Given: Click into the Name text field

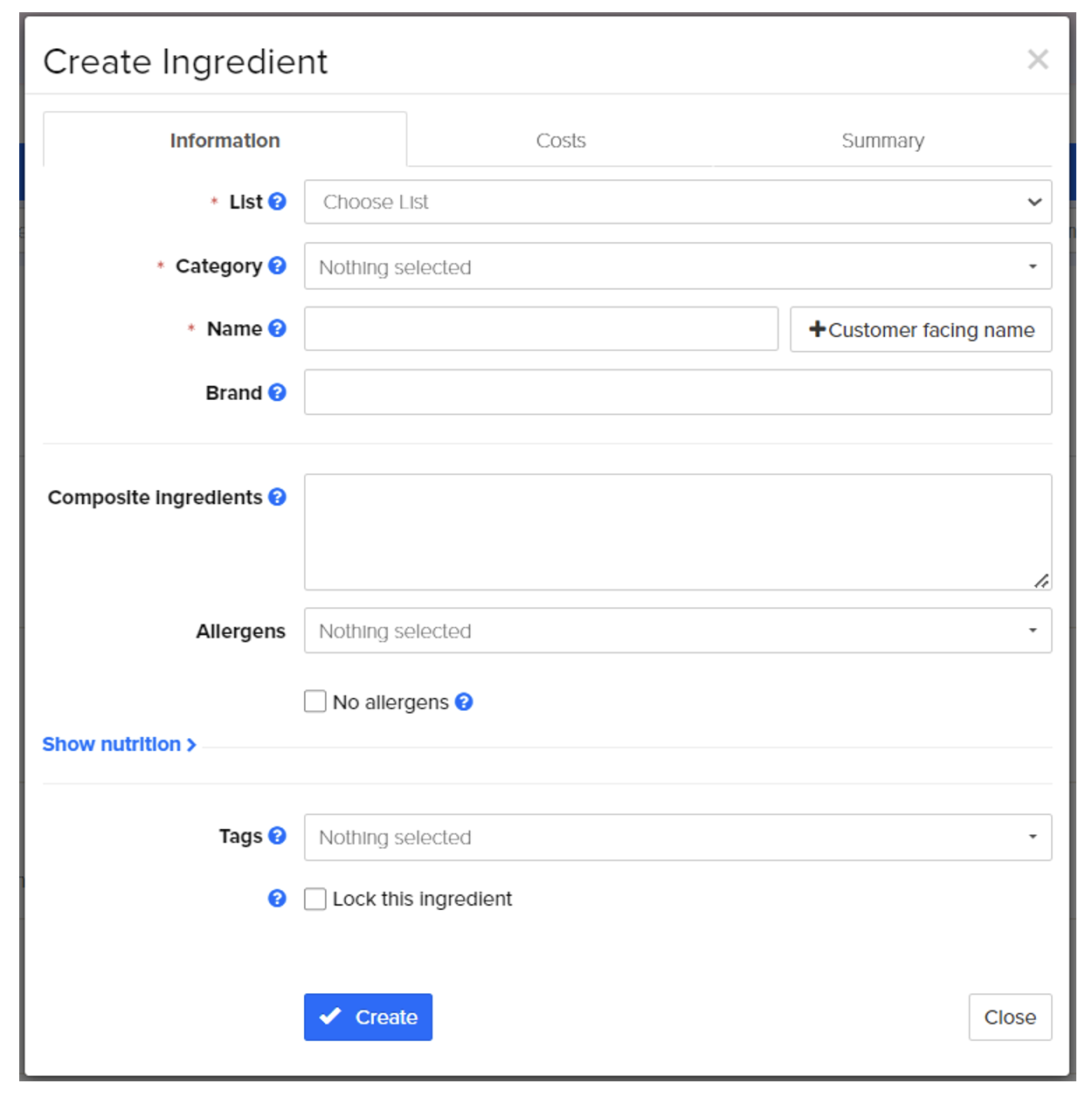Looking at the screenshot, I should coord(541,328).
